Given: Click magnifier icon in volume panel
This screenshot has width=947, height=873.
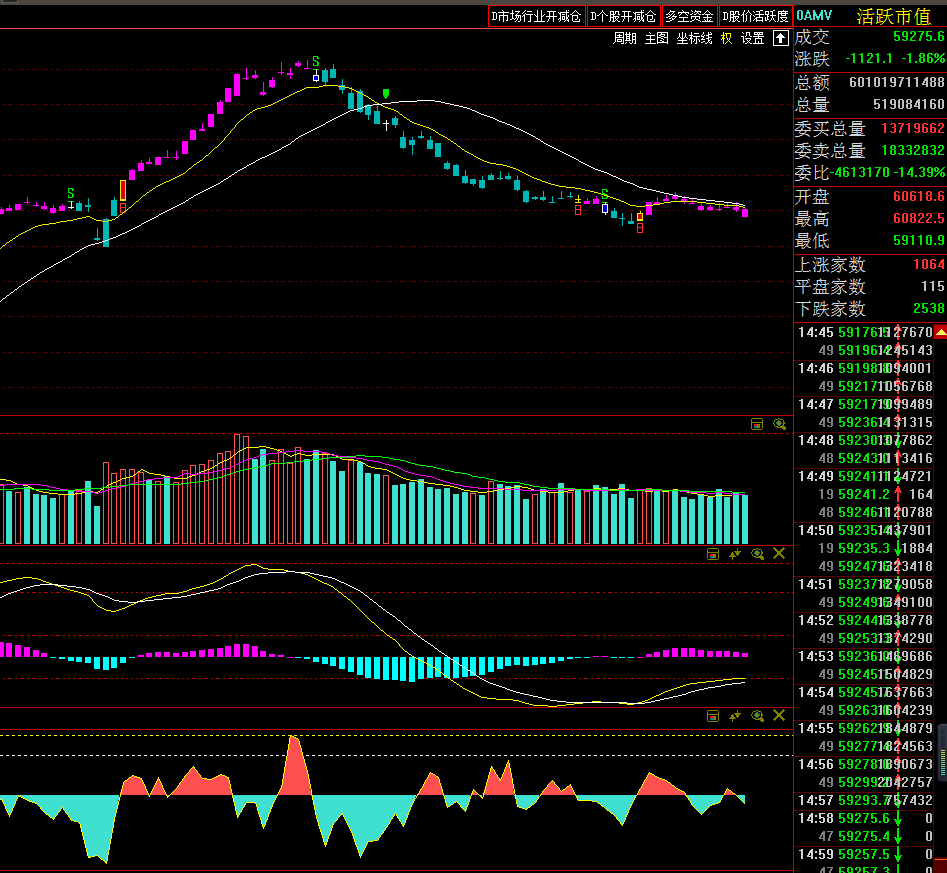Looking at the screenshot, I should pyautogui.click(x=779, y=424).
